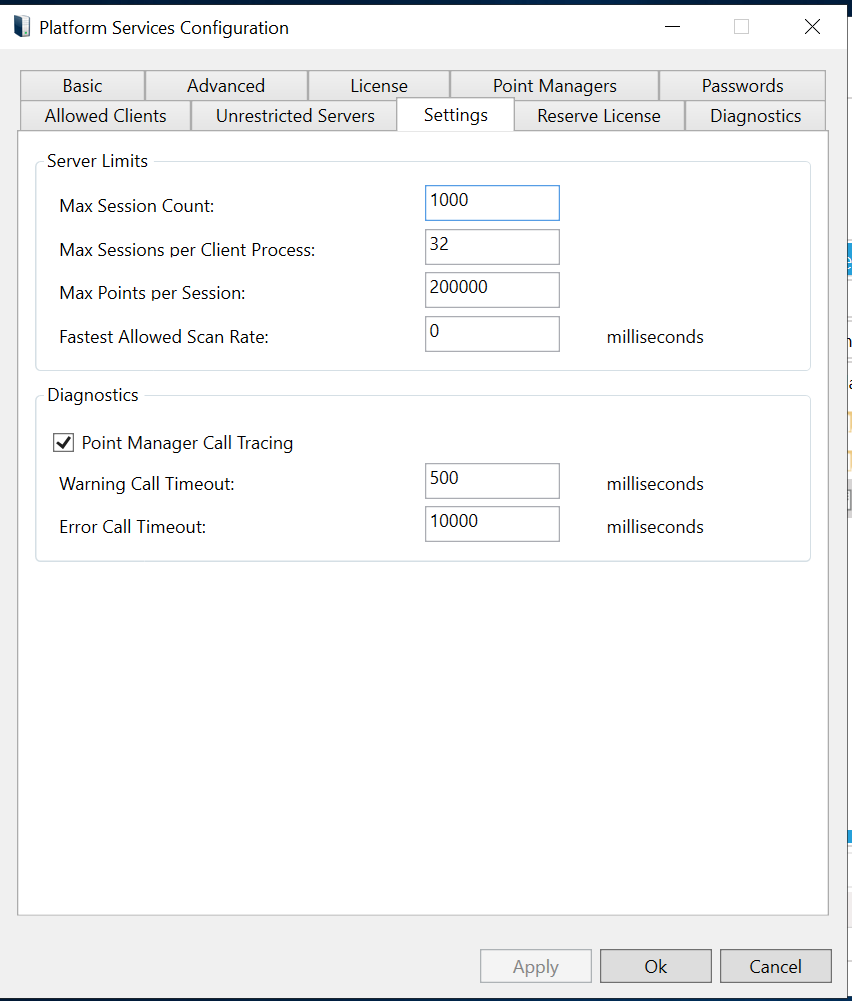Viewport: 852px width, 1003px height.
Task: Select the Reserve License tab
Action: pos(598,116)
